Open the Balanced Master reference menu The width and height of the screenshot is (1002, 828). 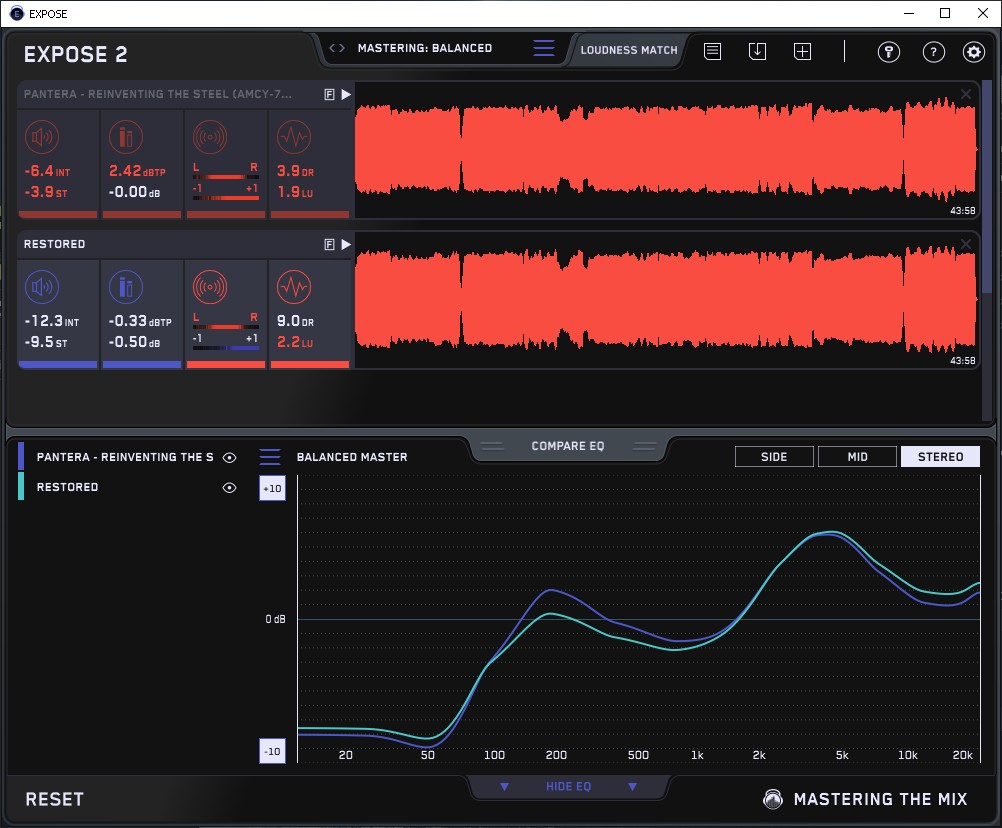[x=351, y=457]
